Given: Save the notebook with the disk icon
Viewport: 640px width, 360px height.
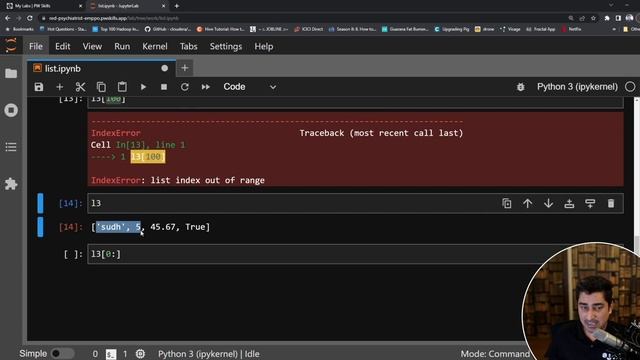Looking at the screenshot, I should [39, 87].
